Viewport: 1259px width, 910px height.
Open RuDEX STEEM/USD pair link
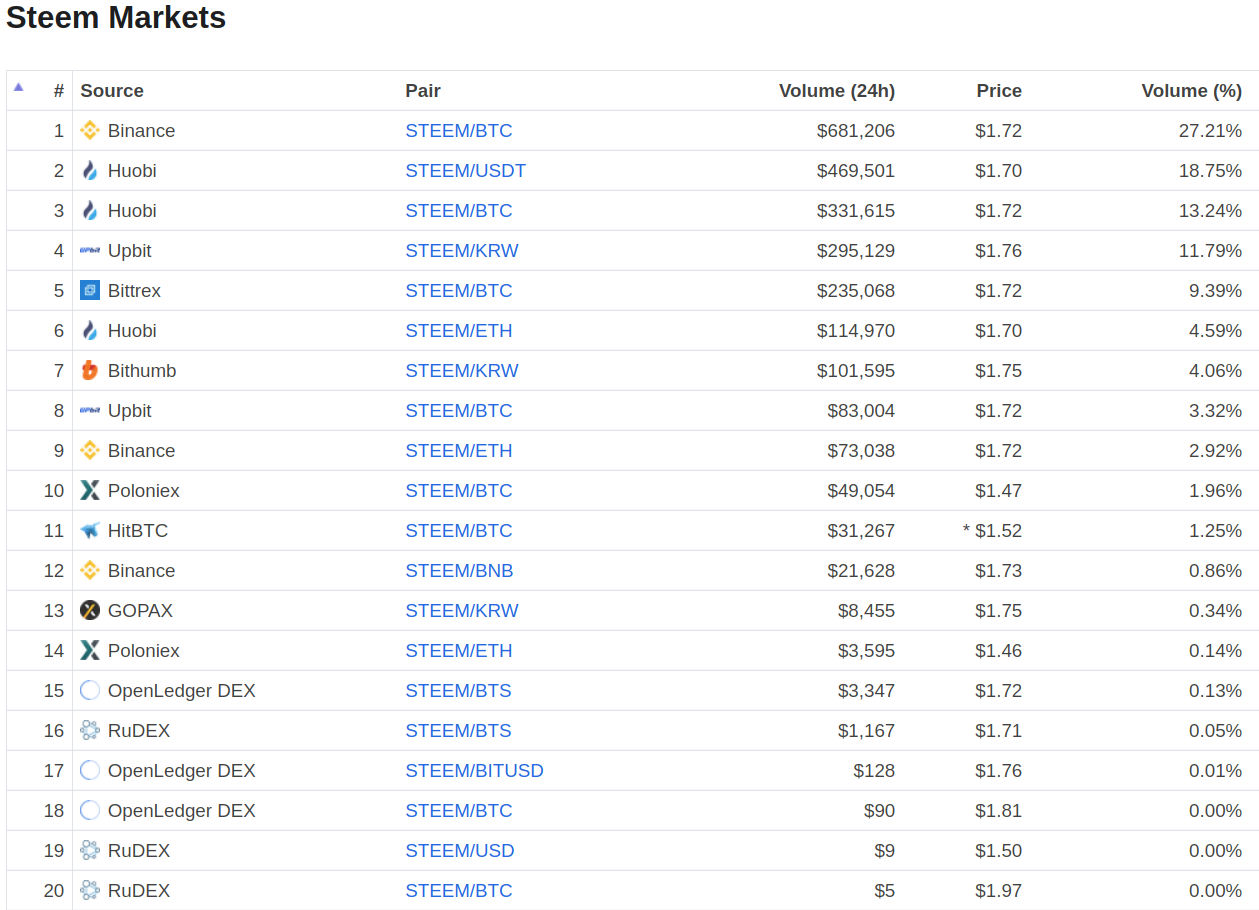coord(460,850)
